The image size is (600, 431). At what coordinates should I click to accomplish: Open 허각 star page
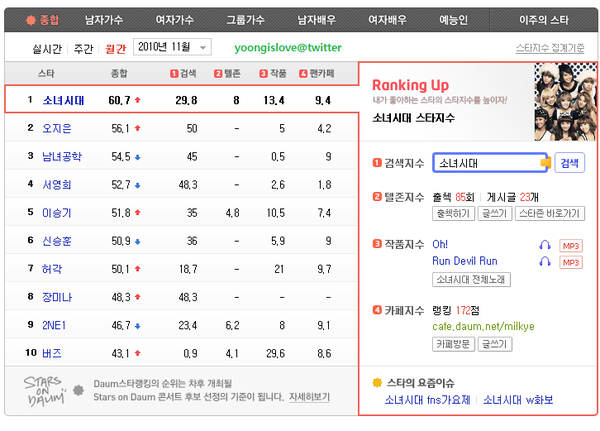[52, 269]
